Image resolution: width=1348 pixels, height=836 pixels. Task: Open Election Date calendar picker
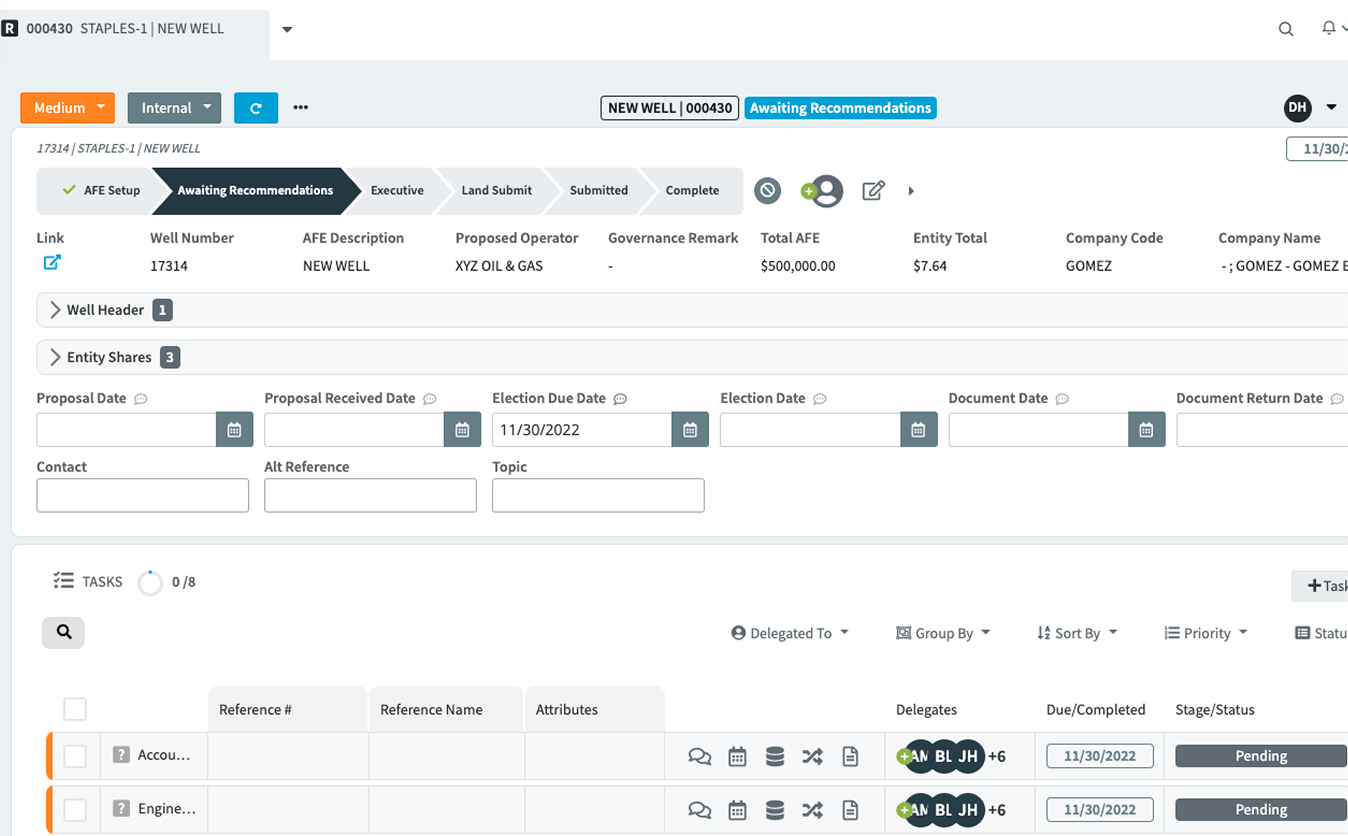[x=918, y=430]
